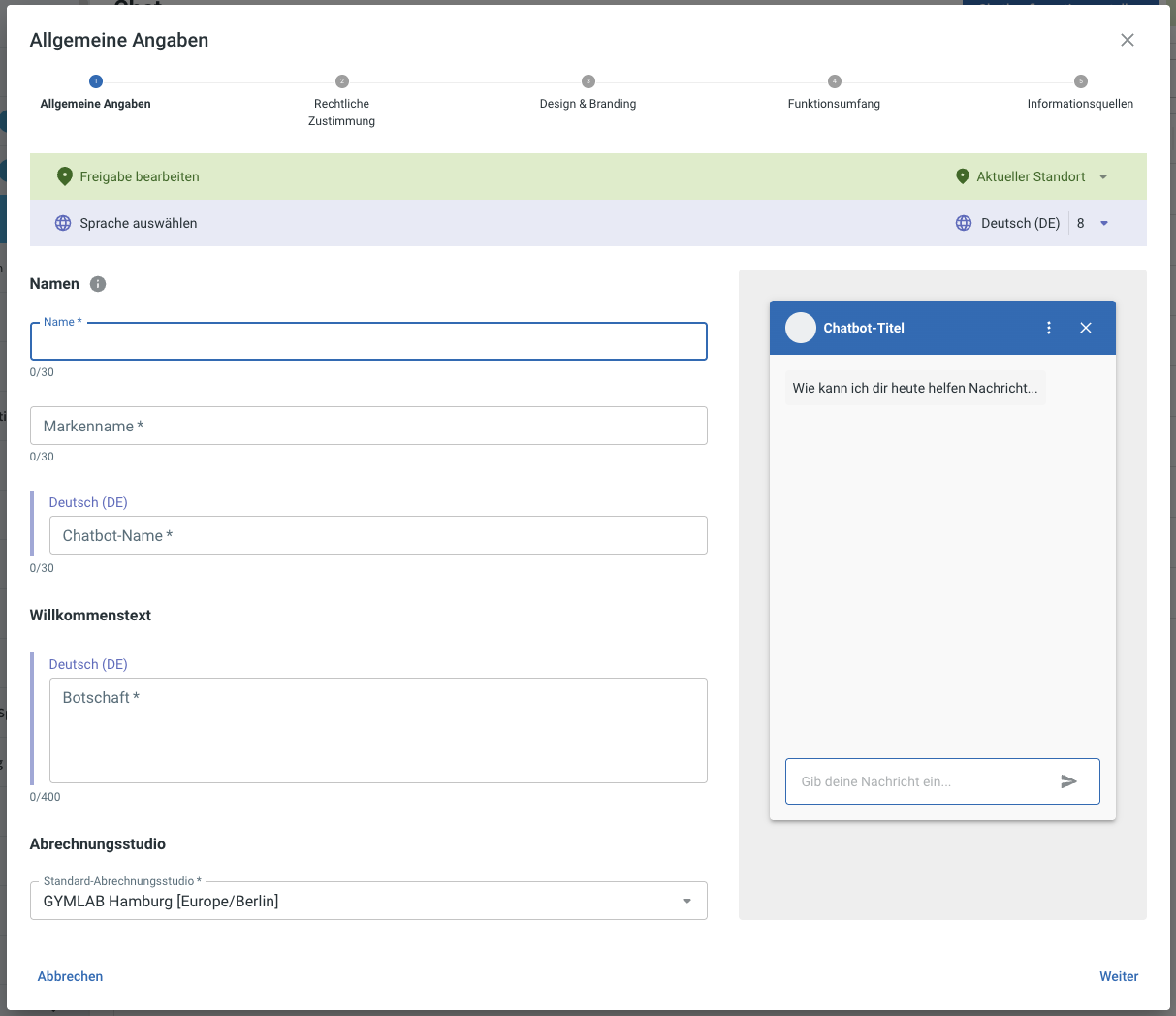Screen dimensions: 1176x1016
Task: Click the location pin beside Freigabe bearbeiten
Action: (x=64, y=176)
